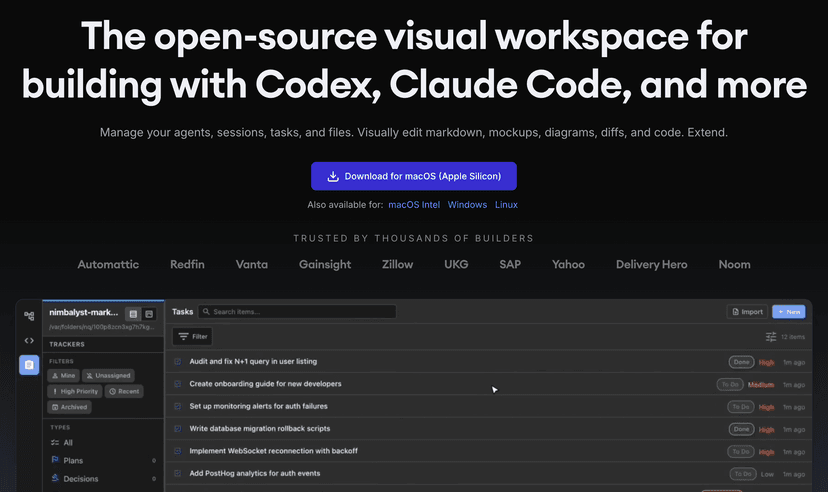Toggle the Mine filter chip
This screenshot has height=492, width=828.
(63, 376)
